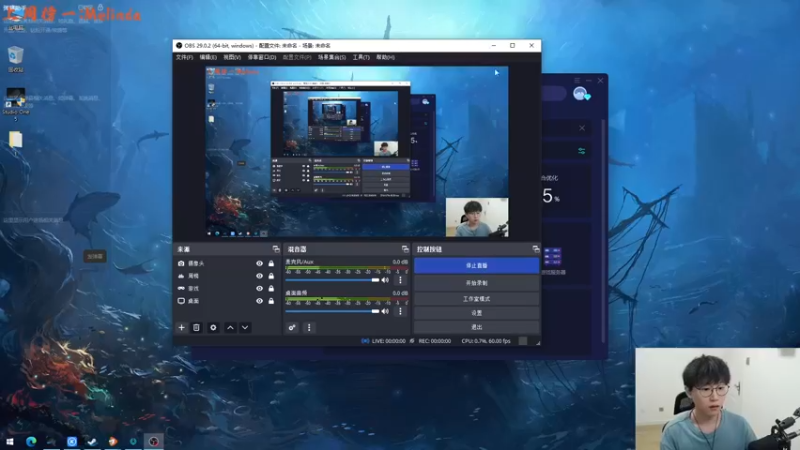Hide the game capture source via its eye icon

tap(259, 288)
